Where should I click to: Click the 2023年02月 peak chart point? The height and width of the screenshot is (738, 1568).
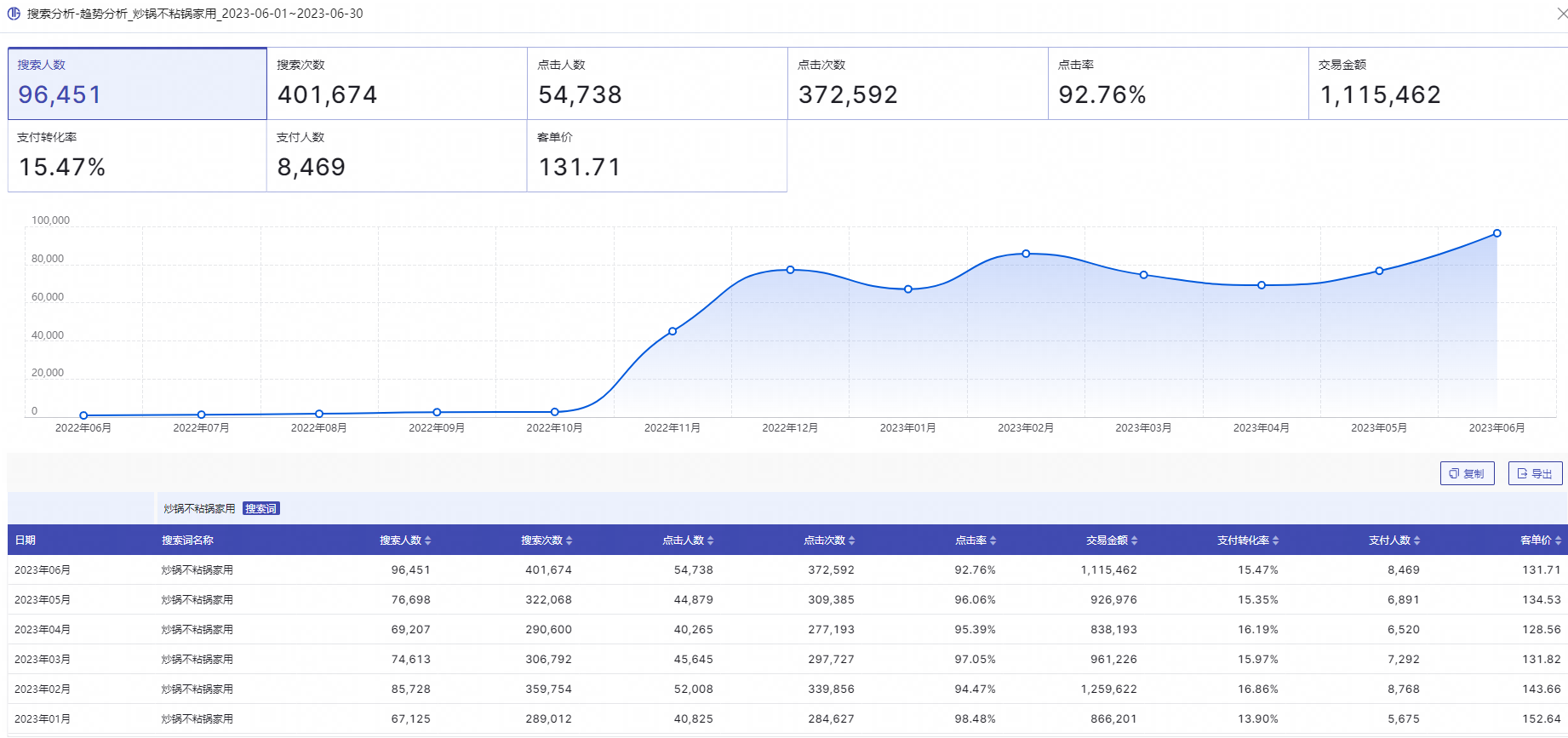click(1026, 254)
